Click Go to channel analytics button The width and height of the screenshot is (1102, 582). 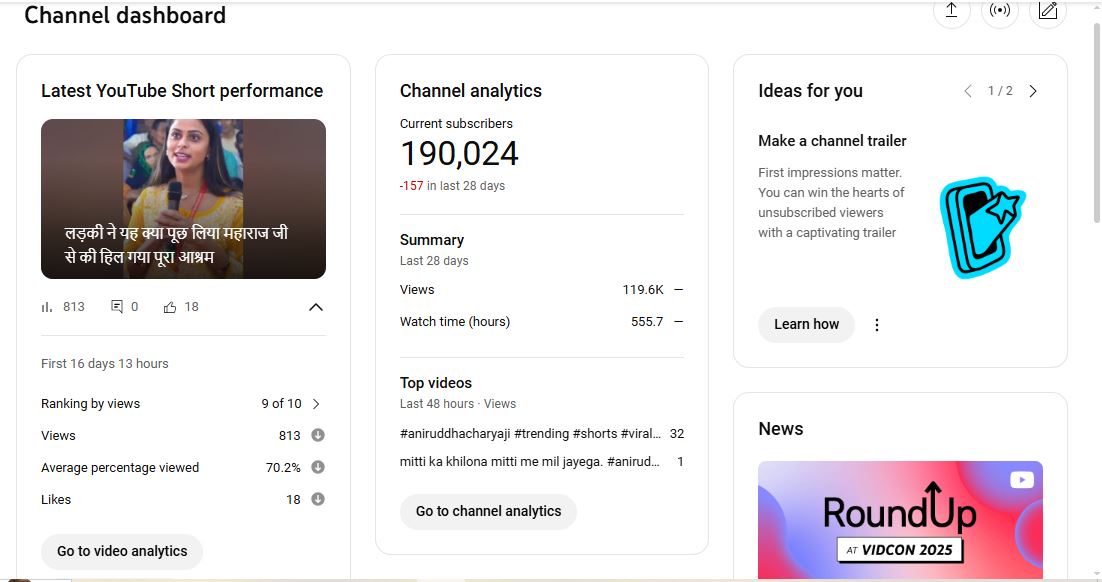[x=488, y=511]
